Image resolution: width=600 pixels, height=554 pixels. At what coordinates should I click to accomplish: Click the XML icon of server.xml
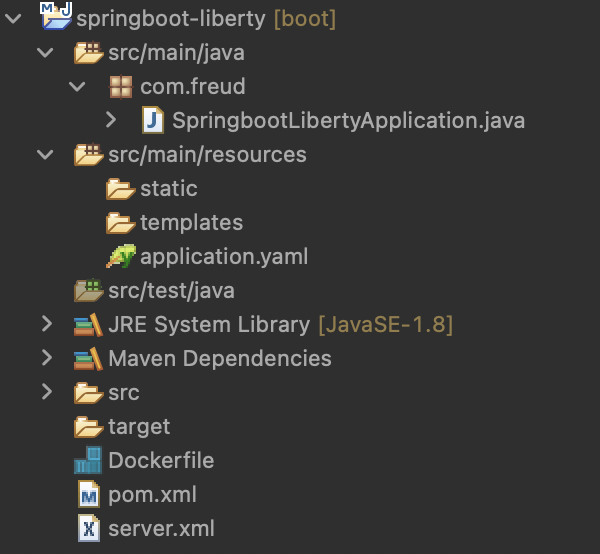tap(89, 528)
